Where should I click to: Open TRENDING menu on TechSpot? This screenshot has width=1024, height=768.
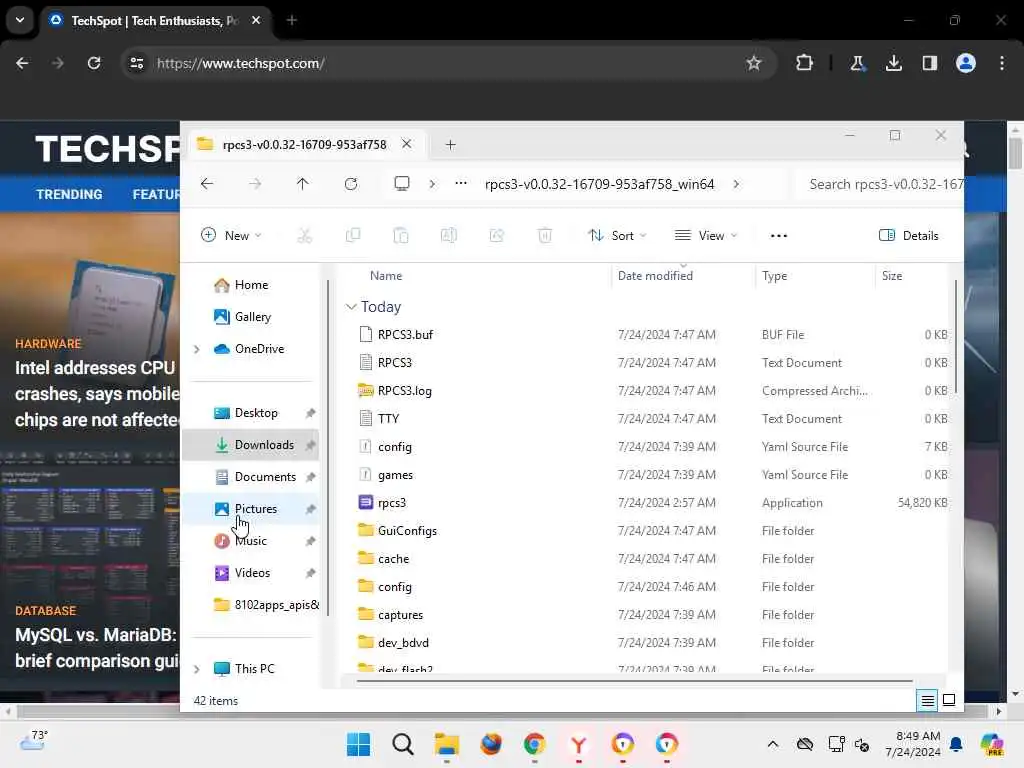[69, 194]
